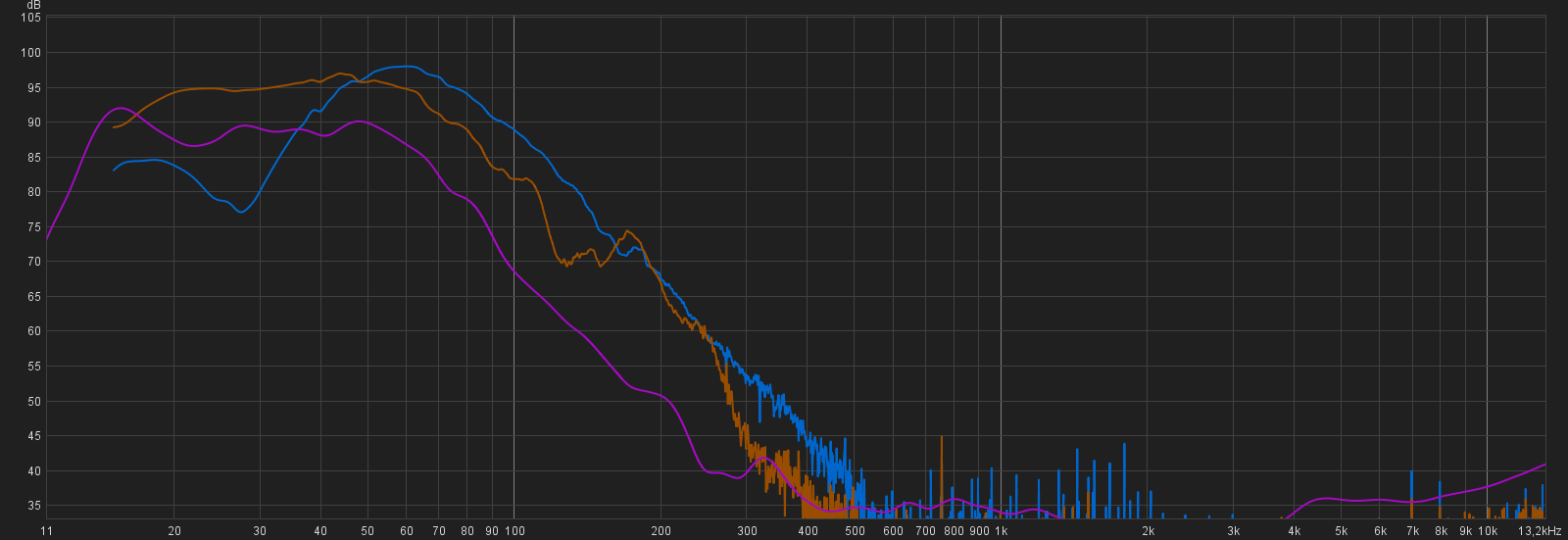
Task: Click the 95 dB vertical axis label
Action: (35, 88)
